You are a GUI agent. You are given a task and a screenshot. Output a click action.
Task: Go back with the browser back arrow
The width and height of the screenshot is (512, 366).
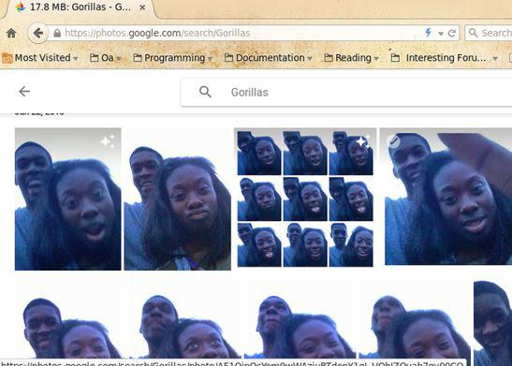(38, 33)
